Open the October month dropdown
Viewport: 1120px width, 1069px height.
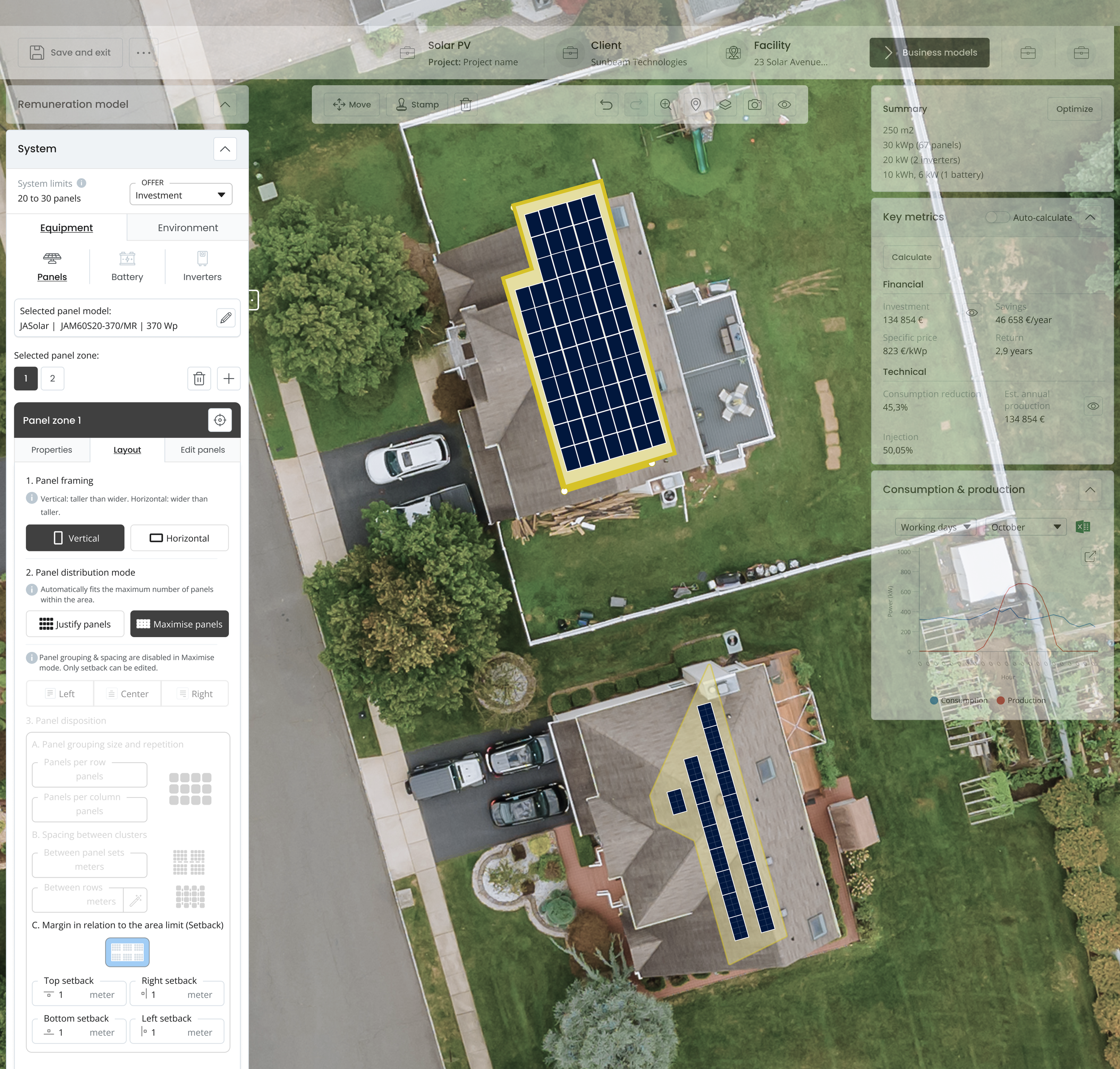[x=1025, y=527]
